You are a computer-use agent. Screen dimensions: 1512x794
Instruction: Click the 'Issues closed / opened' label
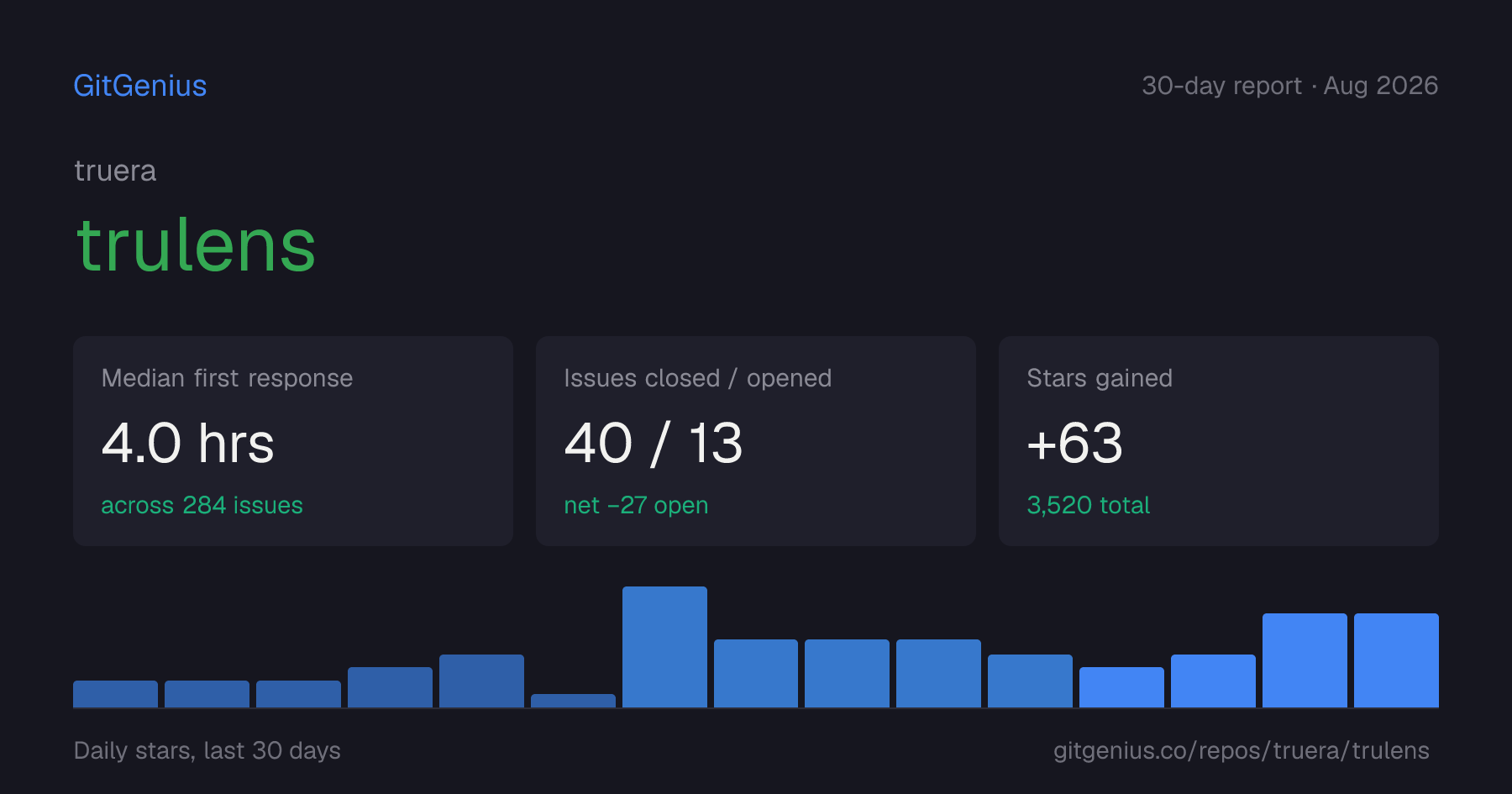697,378
